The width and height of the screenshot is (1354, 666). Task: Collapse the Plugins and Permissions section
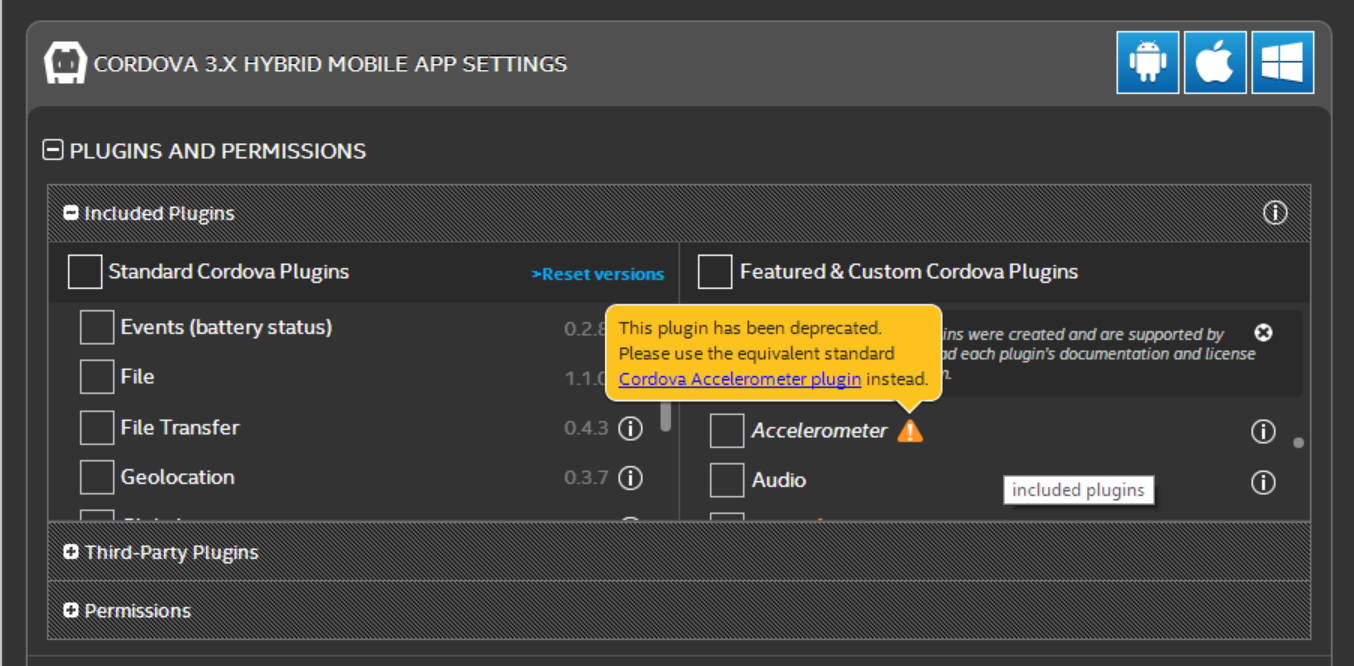click(54, 151)
